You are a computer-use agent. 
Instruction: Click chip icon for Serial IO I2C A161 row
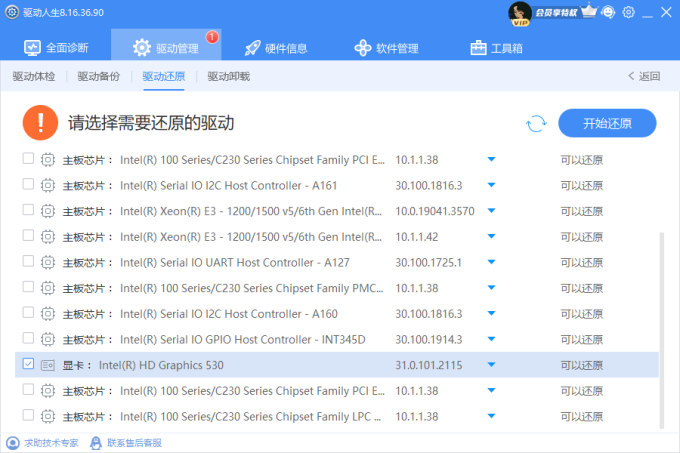pyautogui.click(x=48, y=186)
